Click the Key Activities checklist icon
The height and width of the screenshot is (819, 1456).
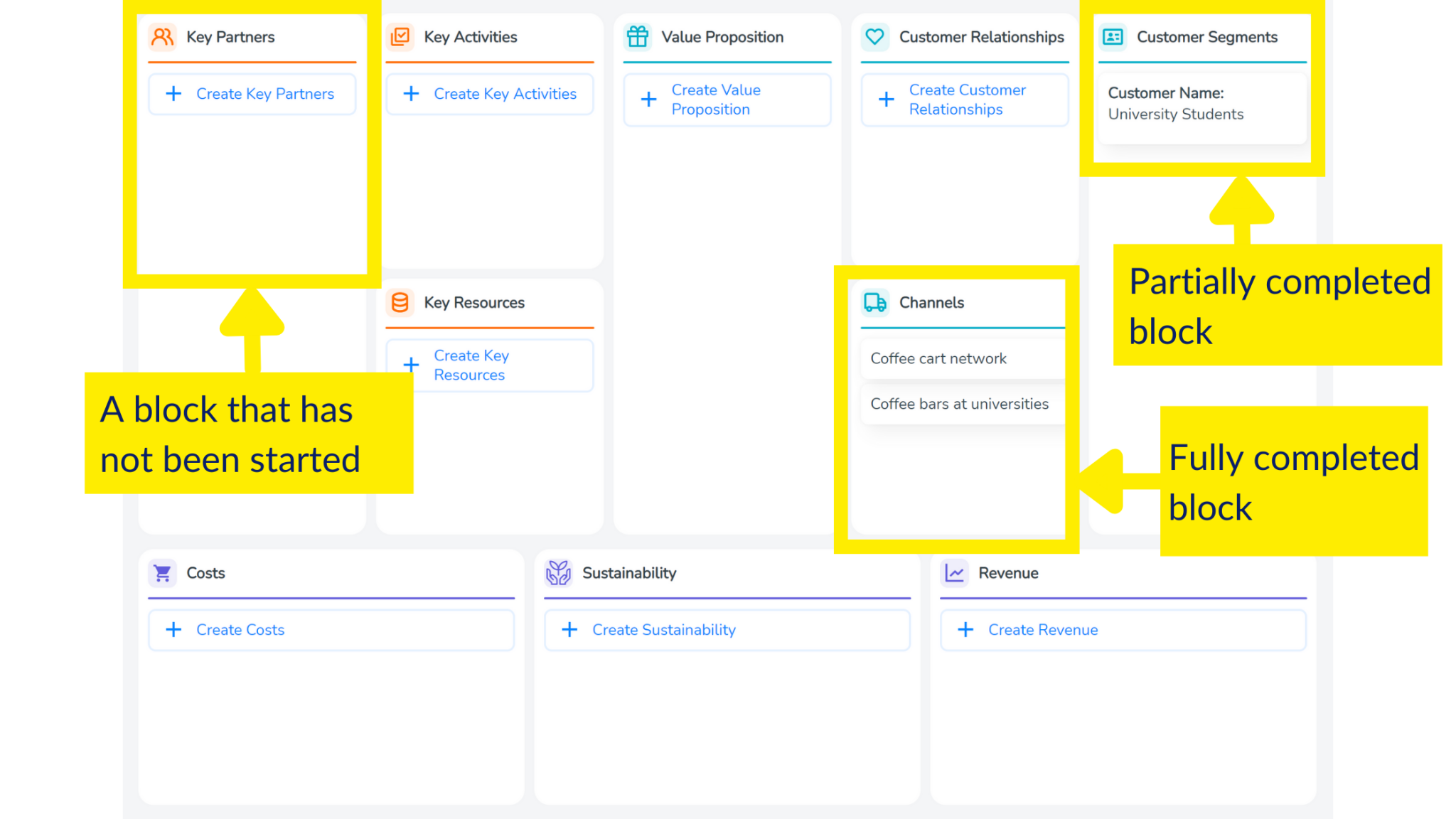click(400, 37)
